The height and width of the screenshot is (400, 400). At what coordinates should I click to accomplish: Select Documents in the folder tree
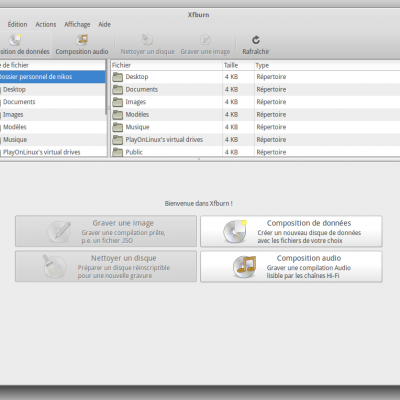(x=19, y=102)
